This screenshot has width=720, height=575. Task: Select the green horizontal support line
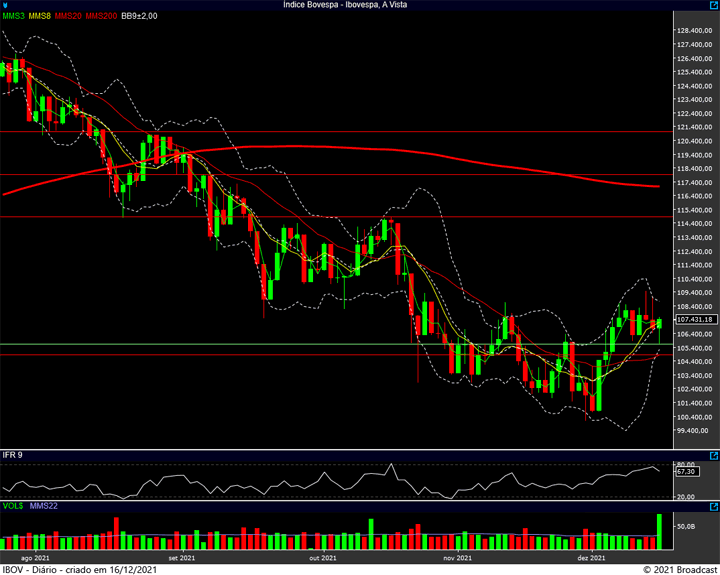click(336, 344)
